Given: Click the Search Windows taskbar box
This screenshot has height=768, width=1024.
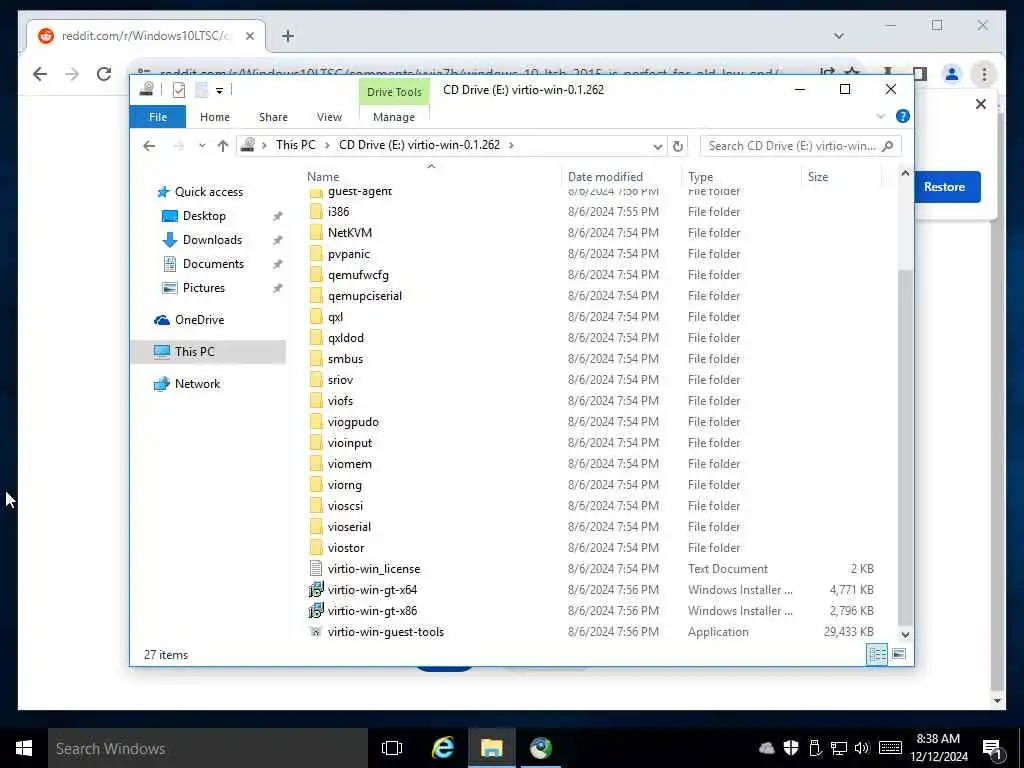Looking at the screenshot, I should tap(208, 748).
